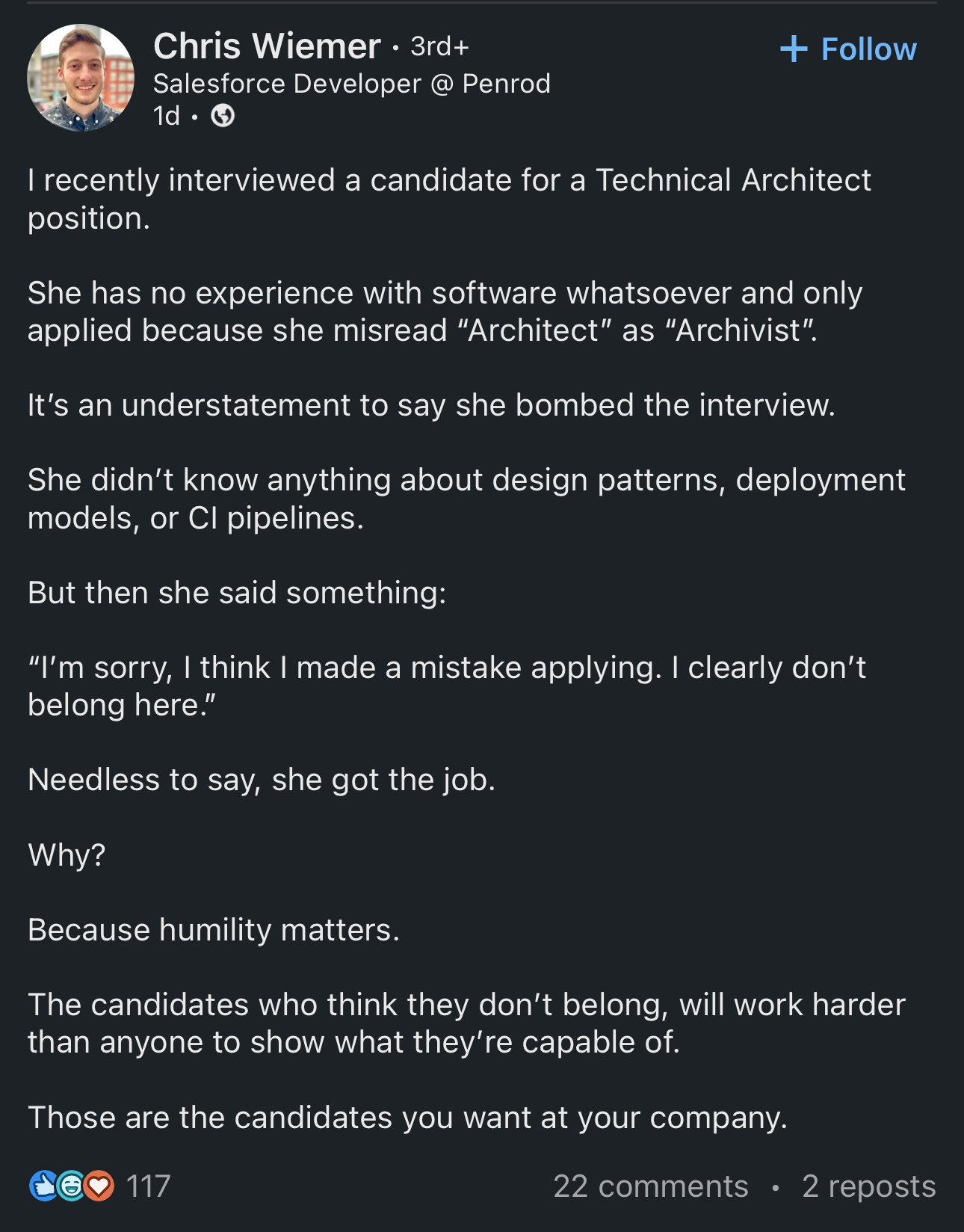The width and height of the screenshot is (964, 1232).
Task: Click the red heart love reaction icon
Action: (99, 1186)
